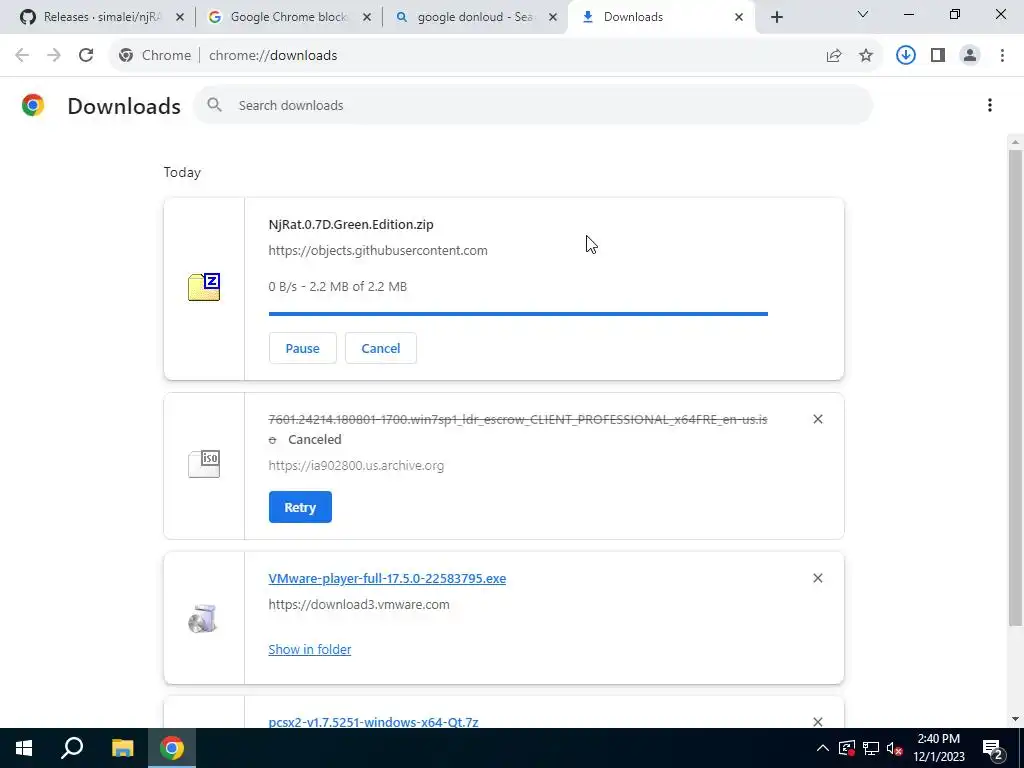Toggle the side panel icon
Viewport: 1024px width, 768px height.
click(938, 56)
